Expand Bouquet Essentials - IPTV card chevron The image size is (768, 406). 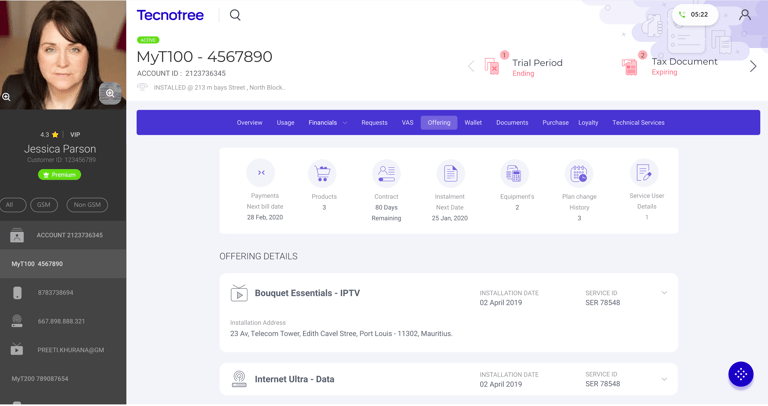(664, 293)
